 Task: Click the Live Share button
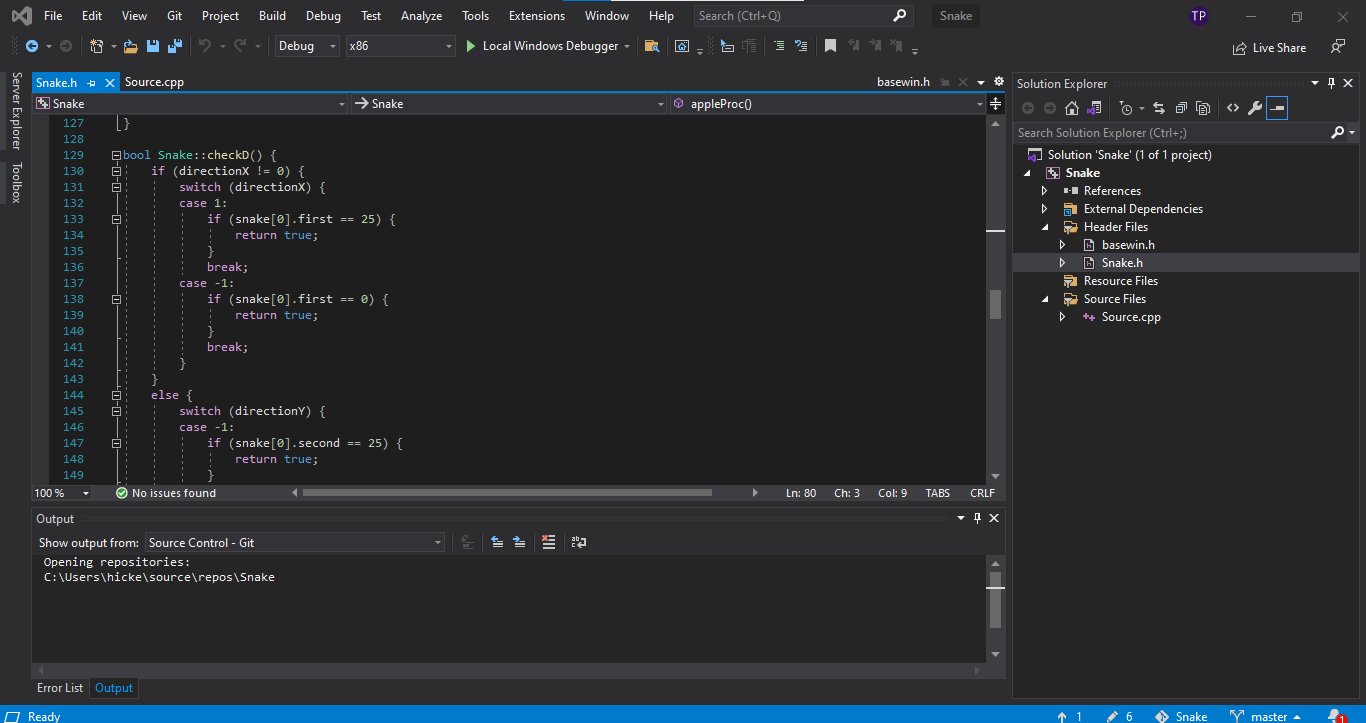tap(1269, 47)
